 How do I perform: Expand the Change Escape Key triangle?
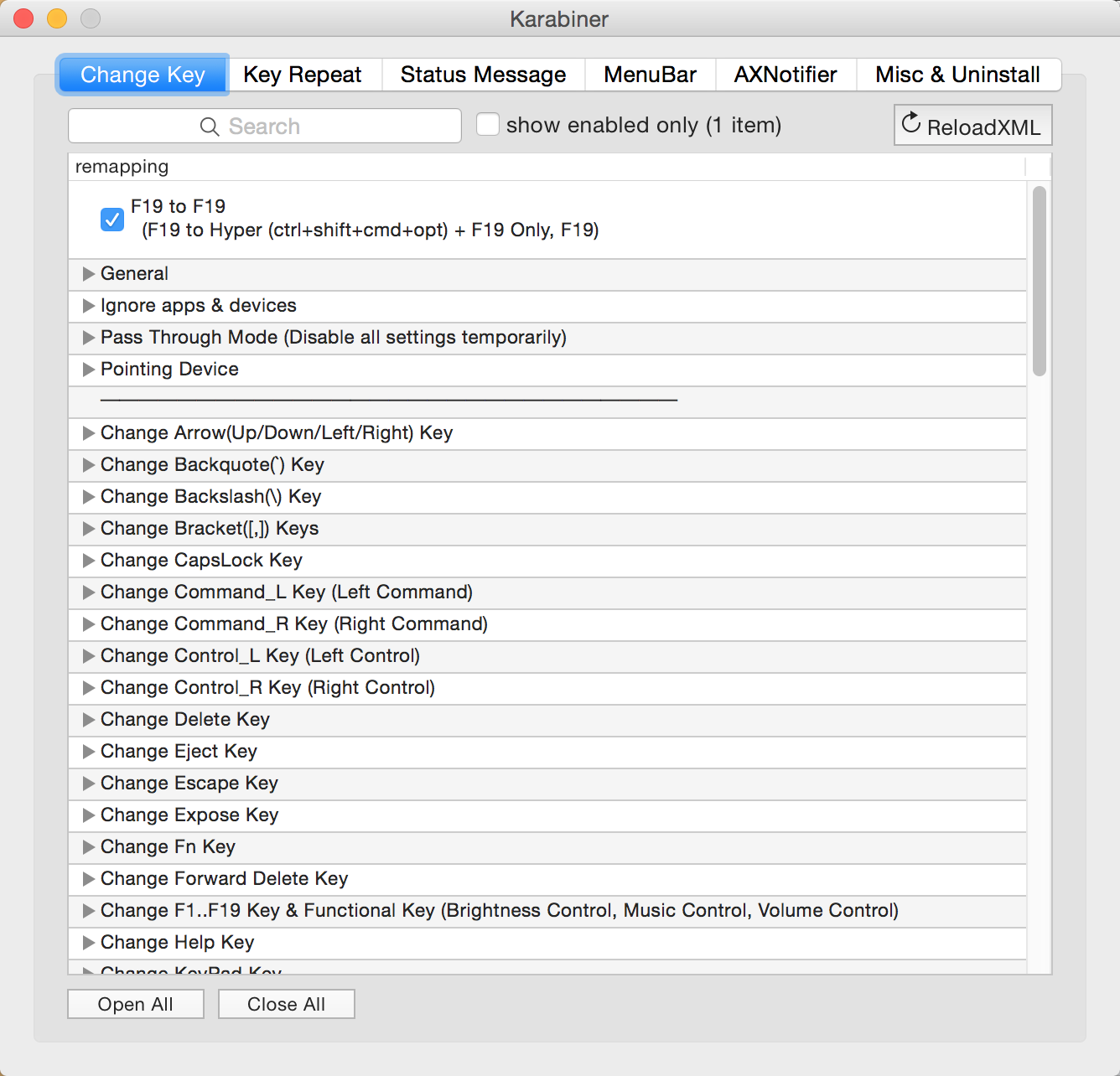pos(88,784)
